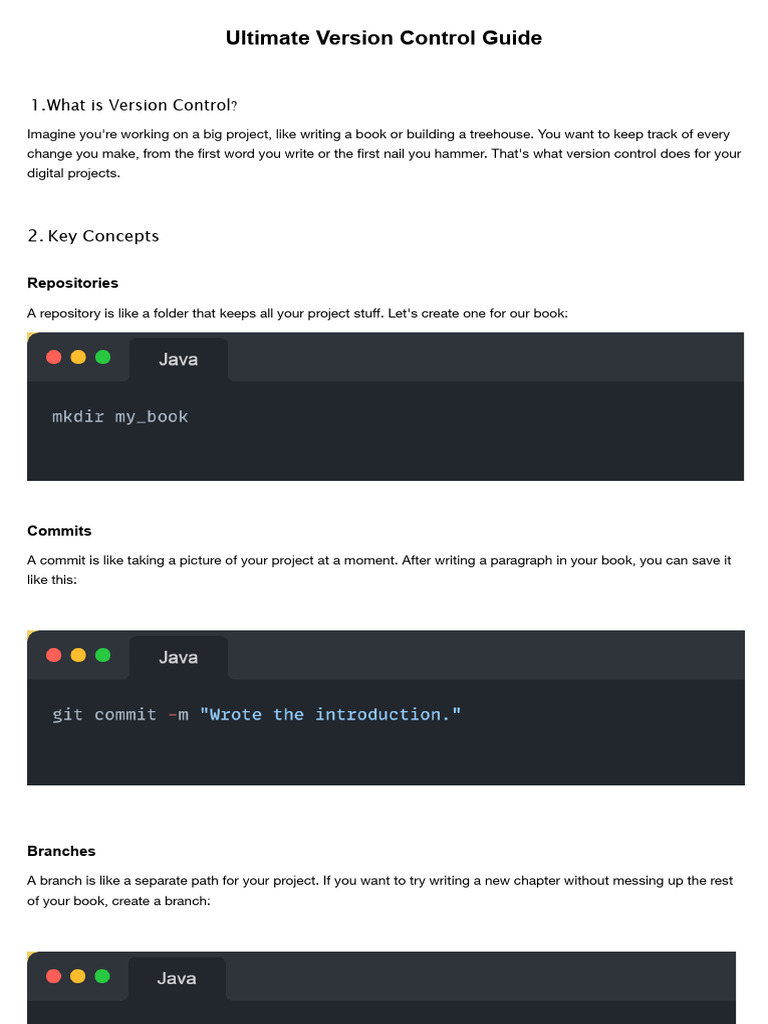
Task: Select Java tab under Branches section
Action: pos(176,978)
